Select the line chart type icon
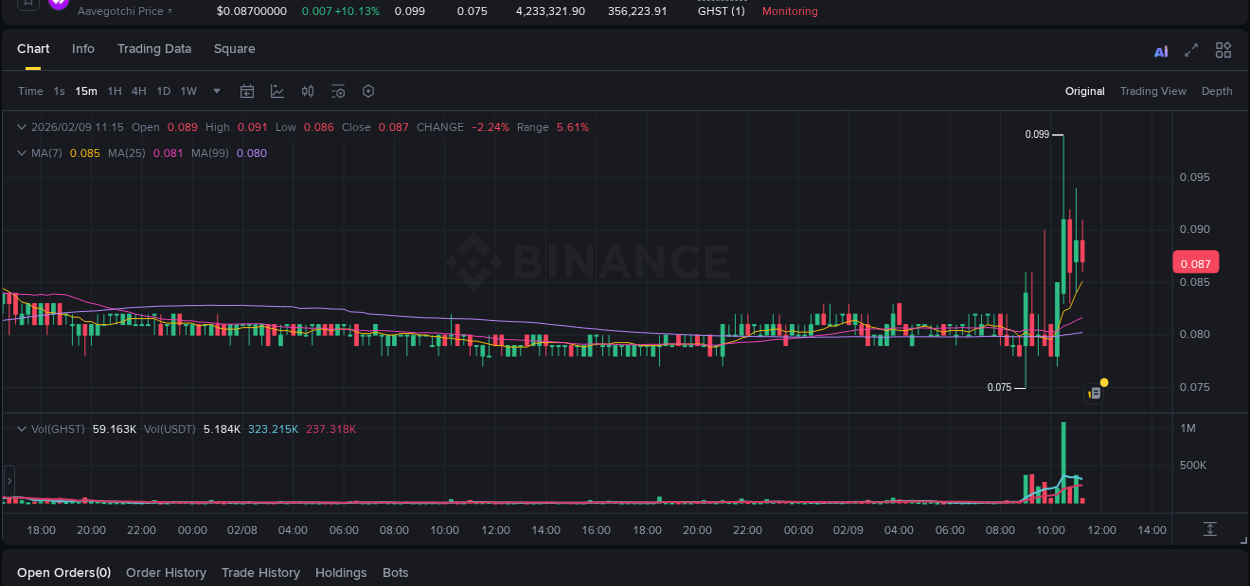This screenshot has width=1250, height=586. [277, 90]
